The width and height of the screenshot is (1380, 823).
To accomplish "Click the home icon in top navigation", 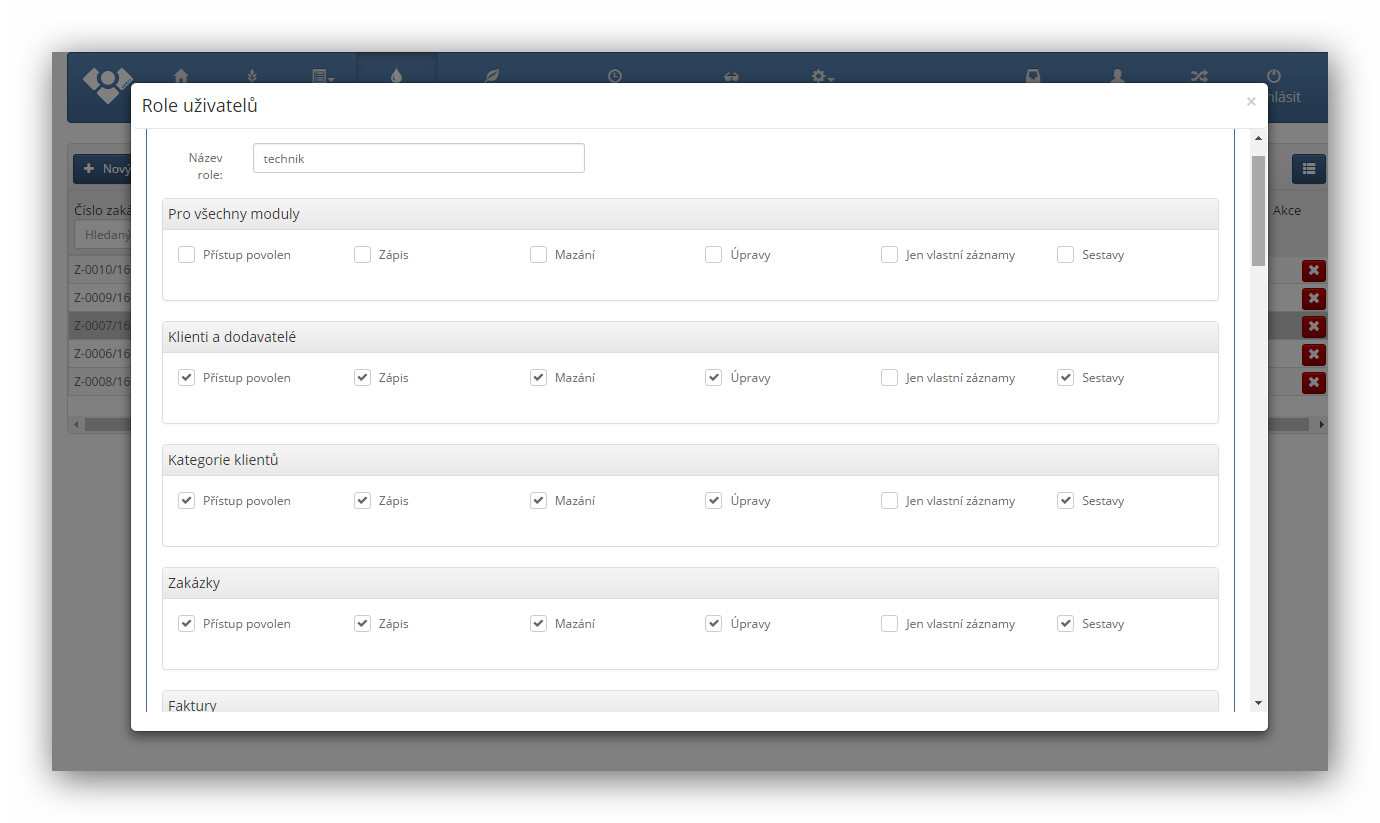I will tap(181, 75).
